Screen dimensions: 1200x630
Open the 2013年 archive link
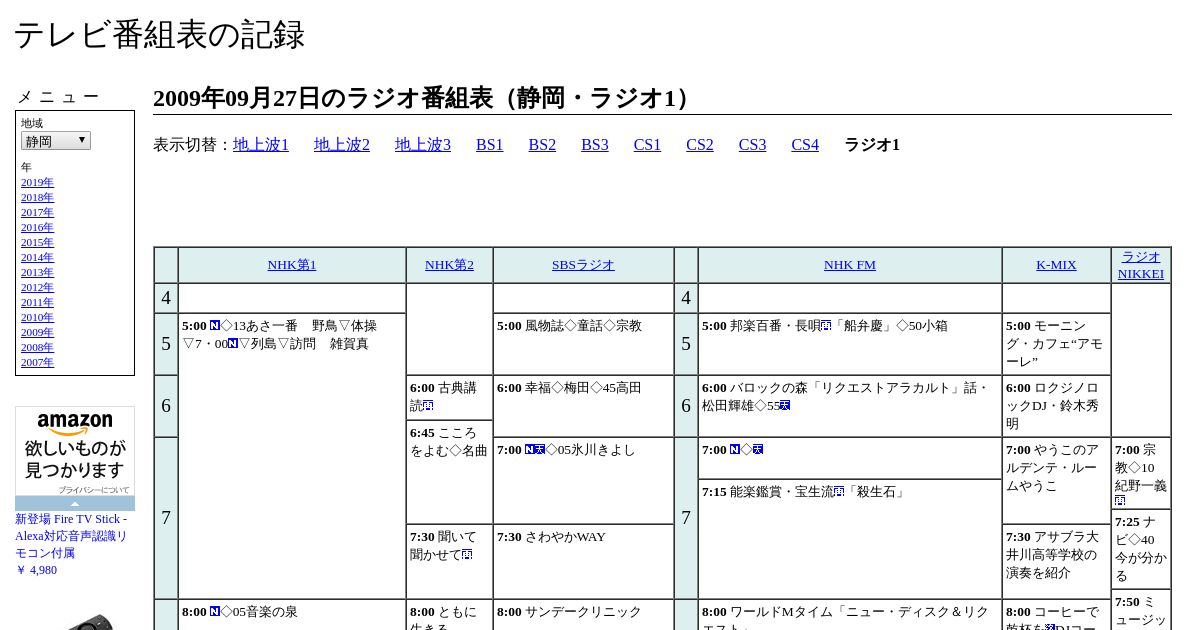[x=37, y=273]
